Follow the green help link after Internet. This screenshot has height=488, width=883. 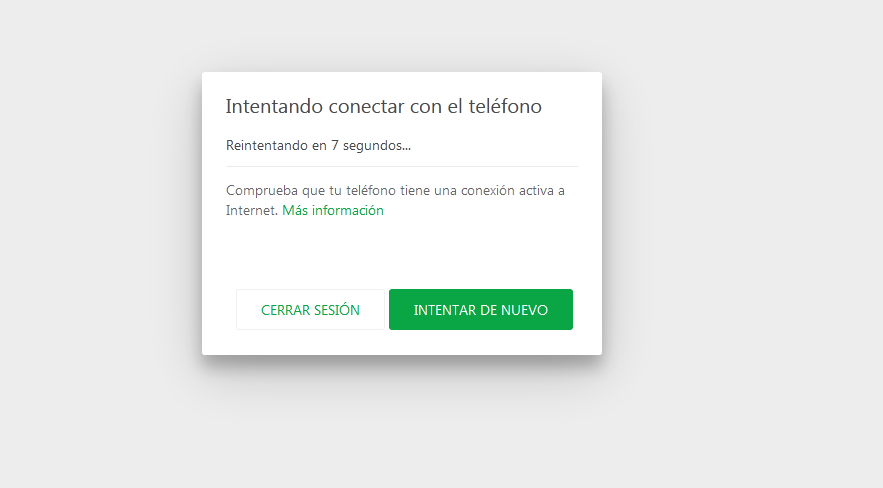(x=333, y=211)
